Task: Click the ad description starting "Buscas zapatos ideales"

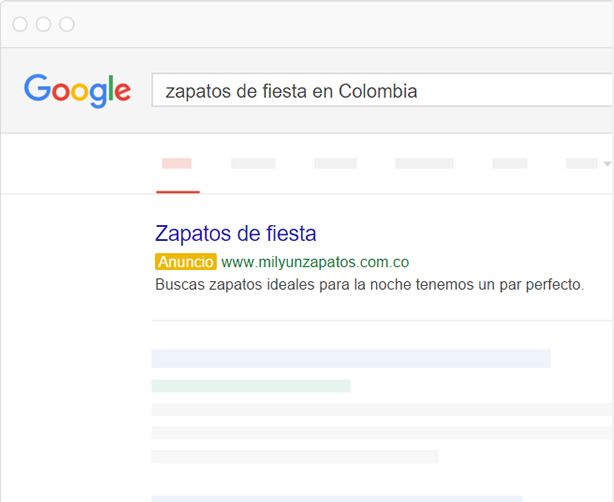Action: [x=369, y=285]
